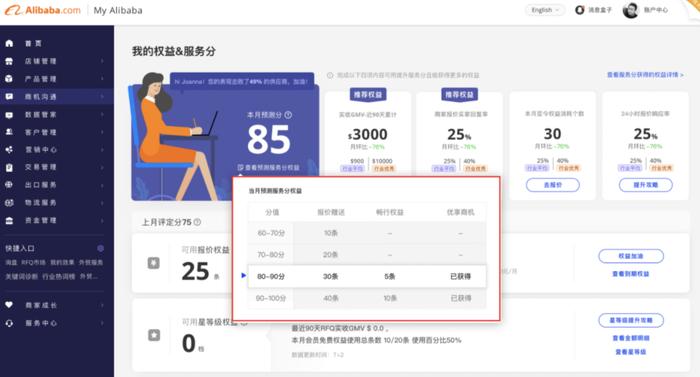Expand 商机沟通 submenu chevron
700x377 pixels.
click(102, 96)
